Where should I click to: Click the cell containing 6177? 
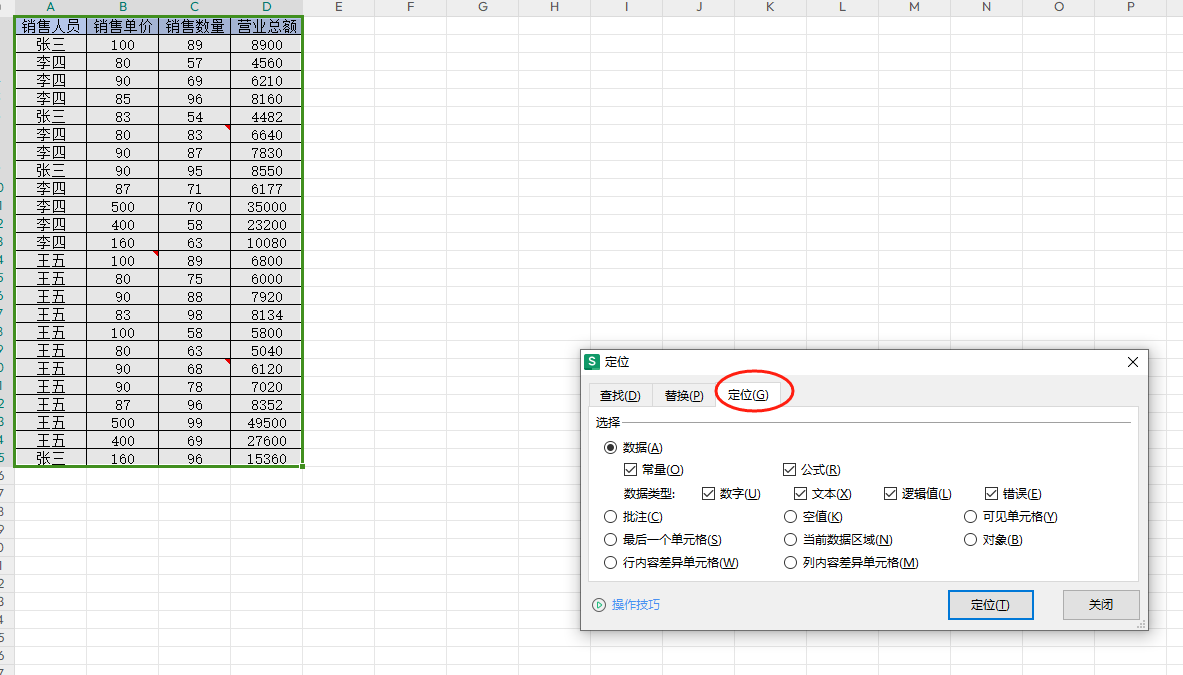[266, 189]
